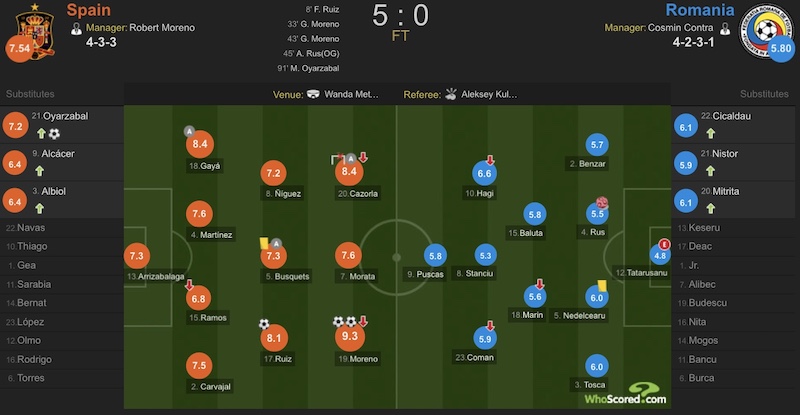
Task: Click the stadium icon next to Venue
Action: click(x=313, y=94)
